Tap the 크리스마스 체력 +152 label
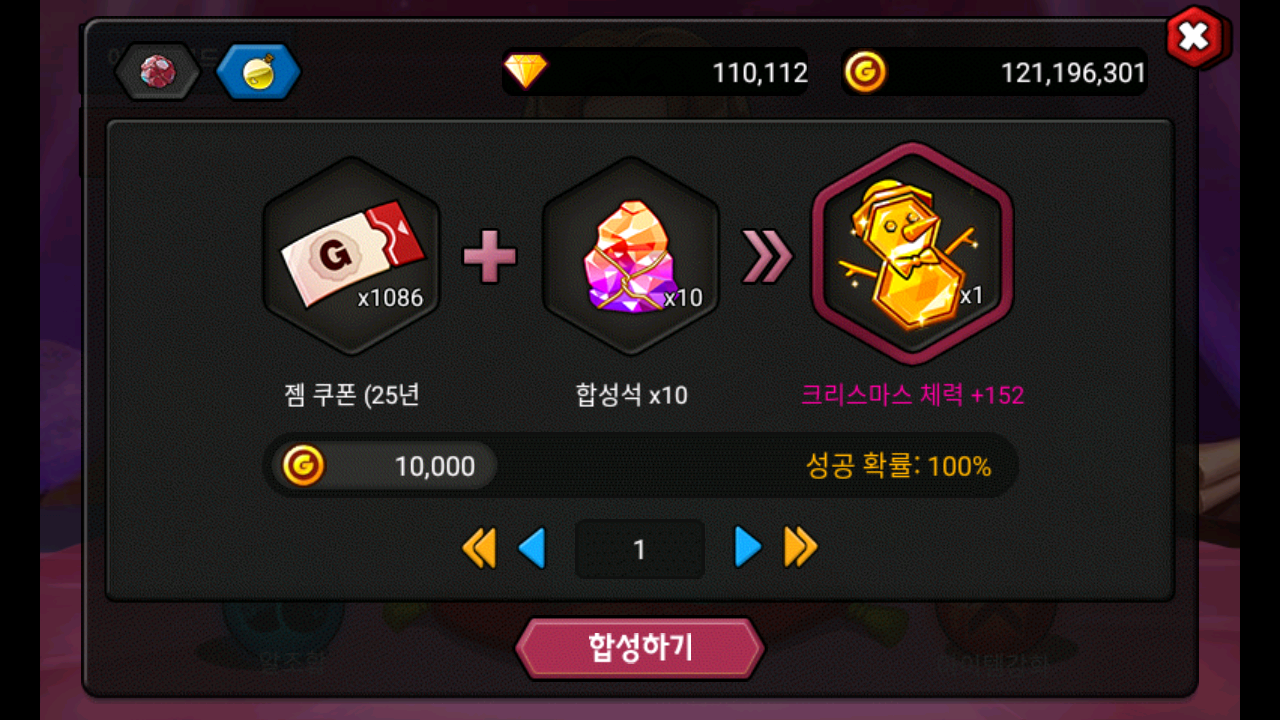 (x=912, y=395)
